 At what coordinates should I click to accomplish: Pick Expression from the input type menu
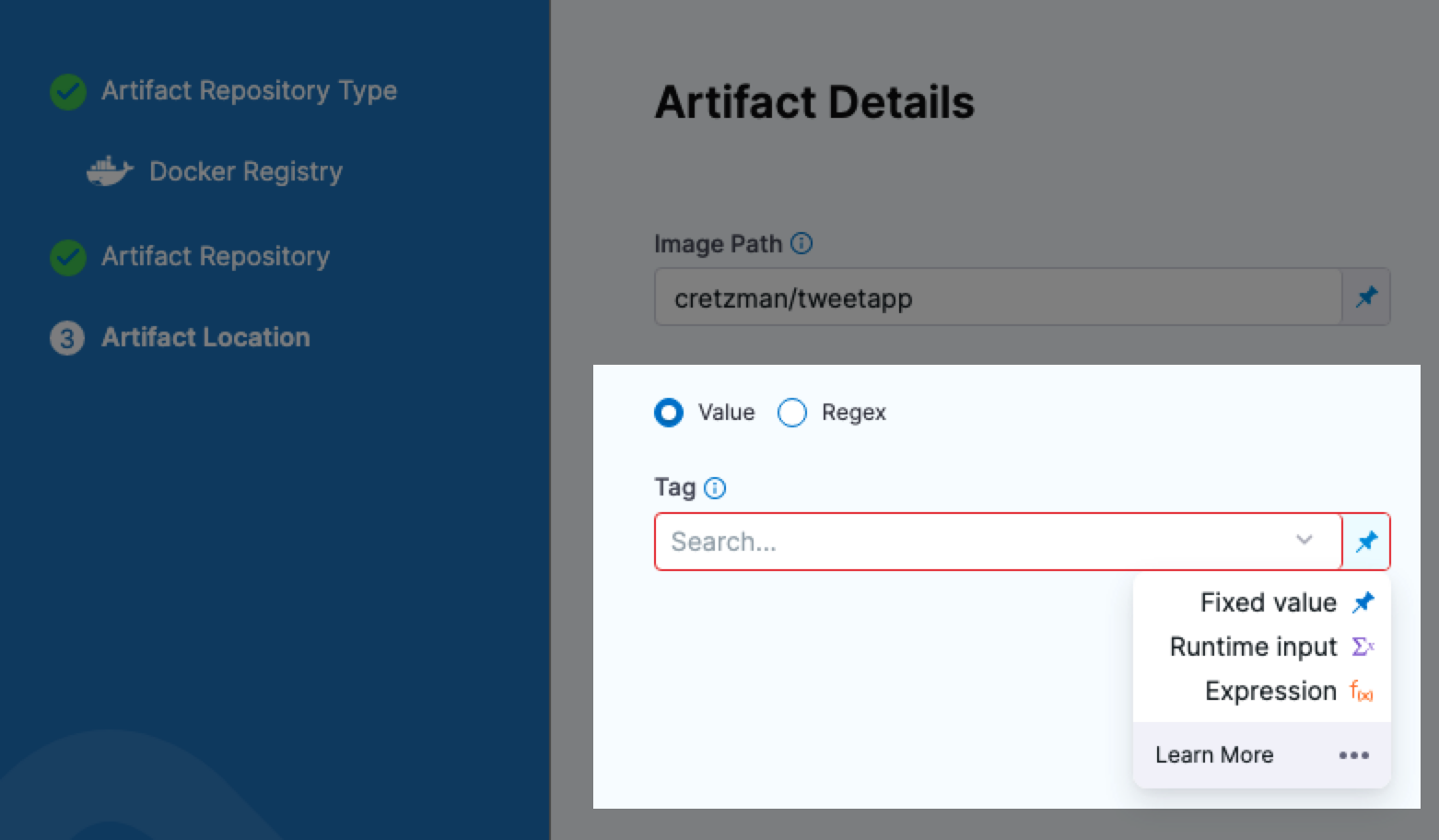click(x=1269, y=691)
